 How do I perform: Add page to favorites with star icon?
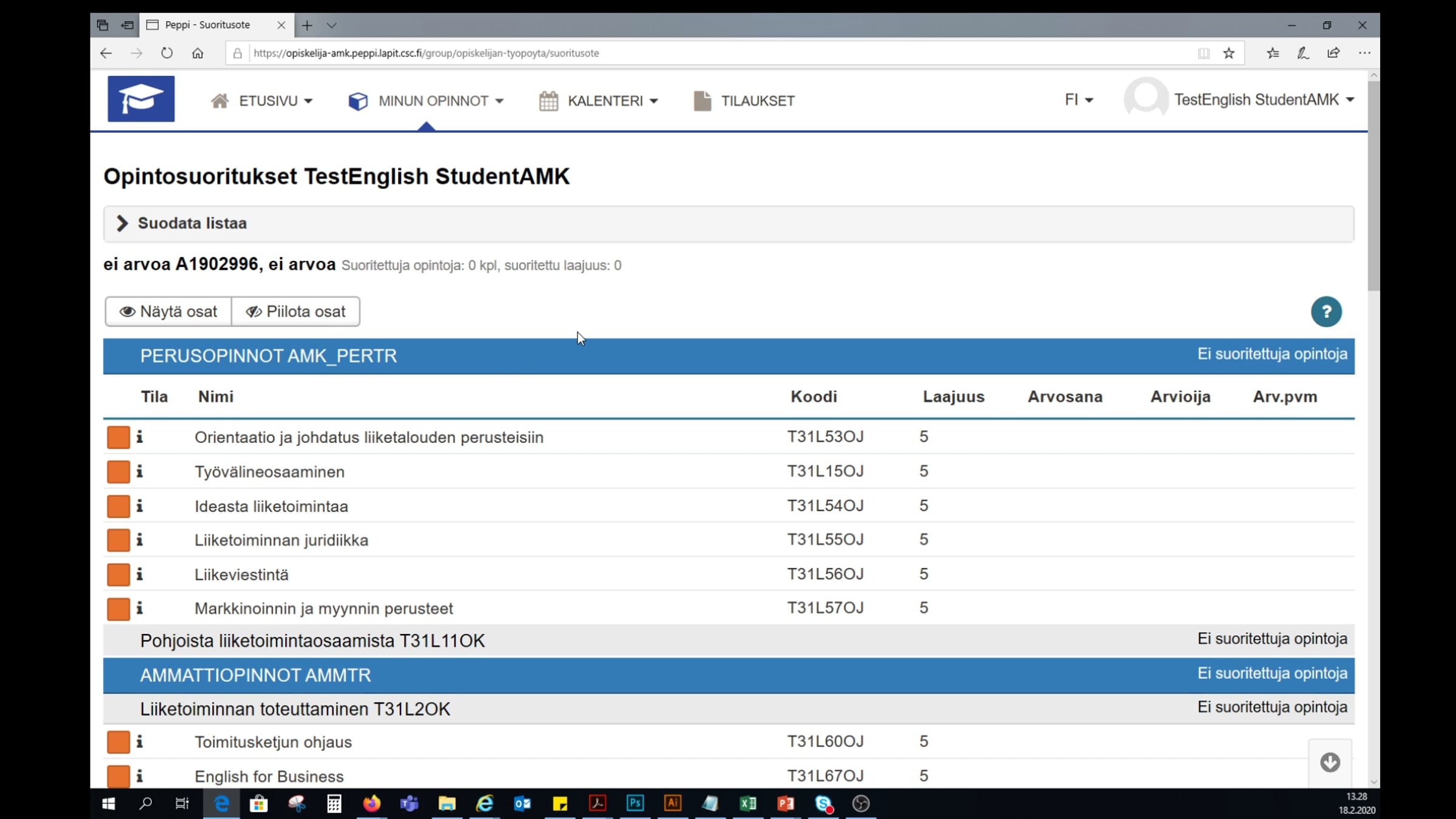point(1229,53)
